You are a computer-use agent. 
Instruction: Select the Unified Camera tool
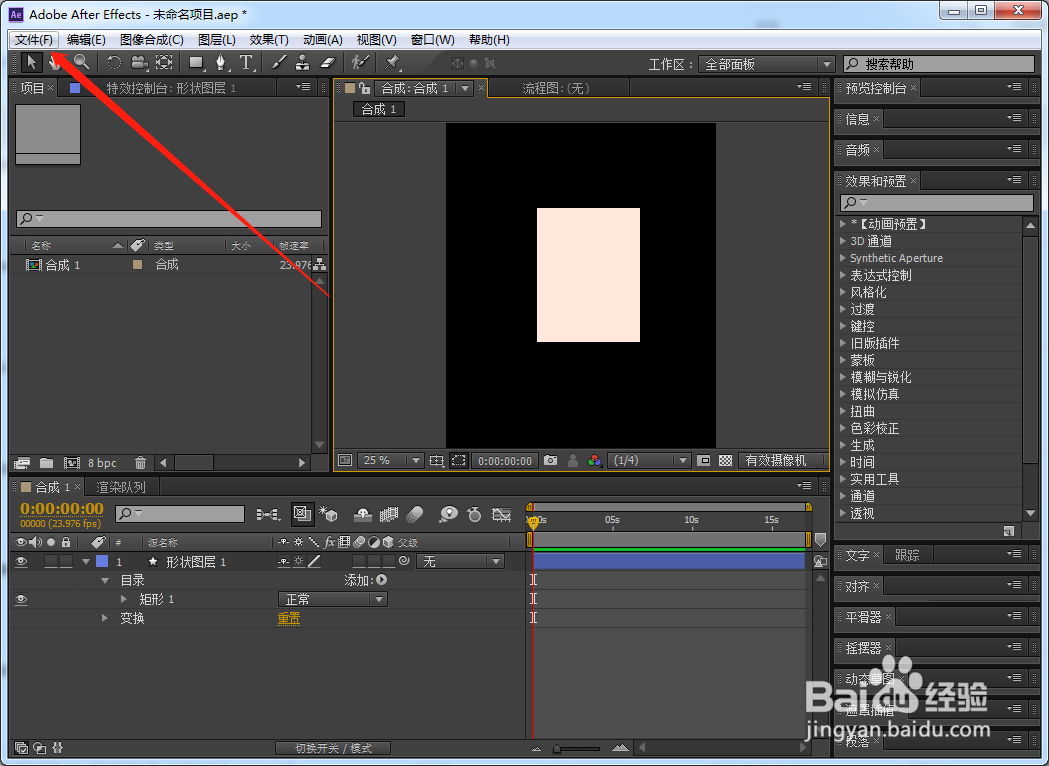(x=138, y=63)
